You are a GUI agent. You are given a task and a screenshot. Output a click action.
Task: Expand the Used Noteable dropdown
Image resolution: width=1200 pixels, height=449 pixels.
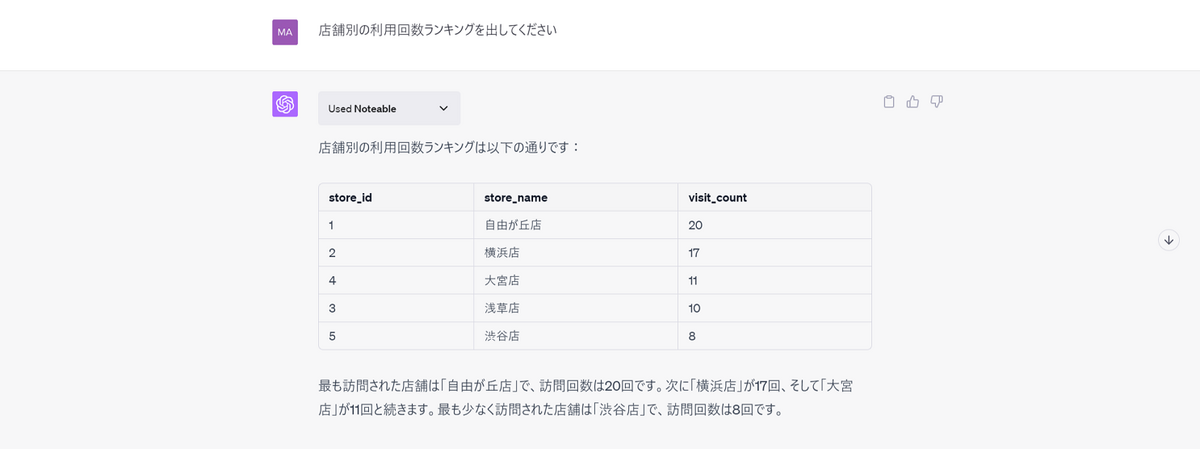(x=389, y=108)
